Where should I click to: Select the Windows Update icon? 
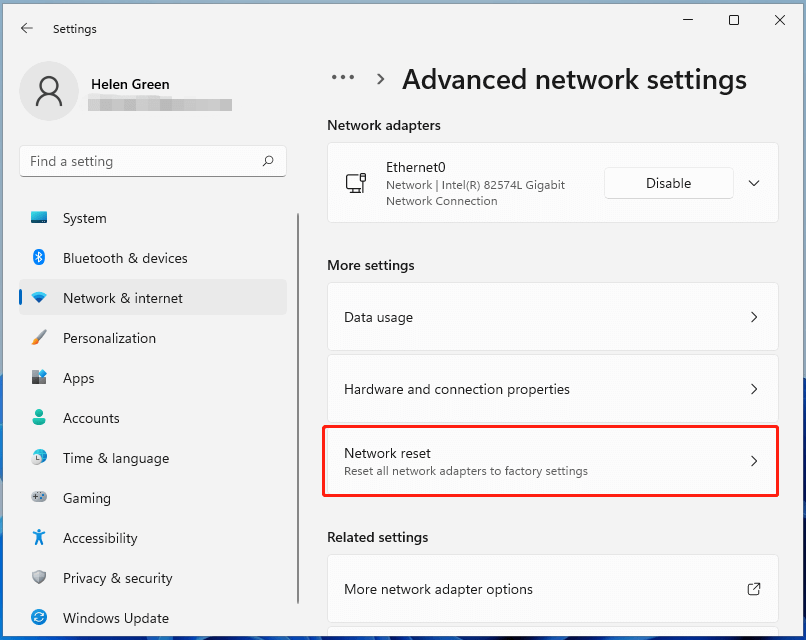click(x=38, y=618)
